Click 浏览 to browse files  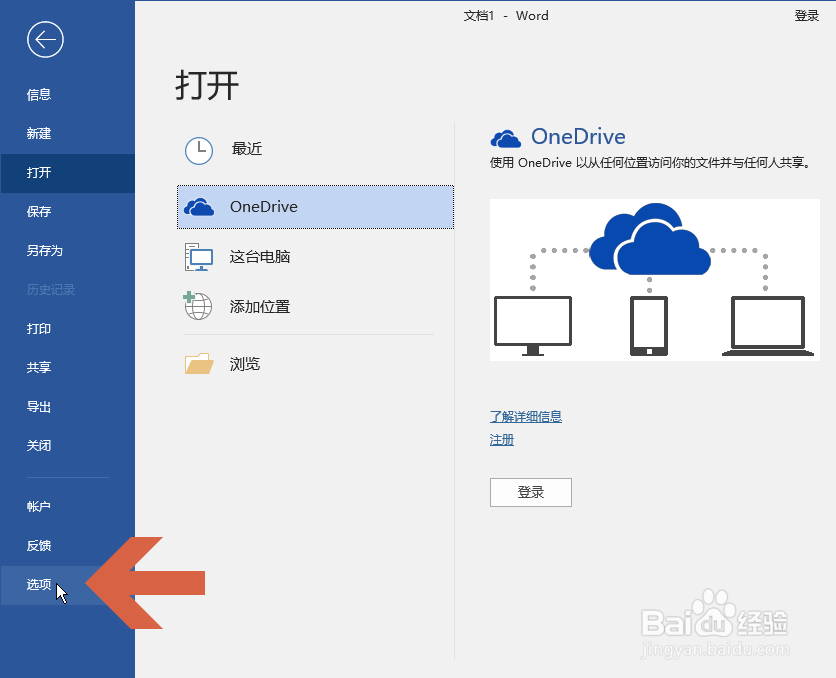(315, 364)
